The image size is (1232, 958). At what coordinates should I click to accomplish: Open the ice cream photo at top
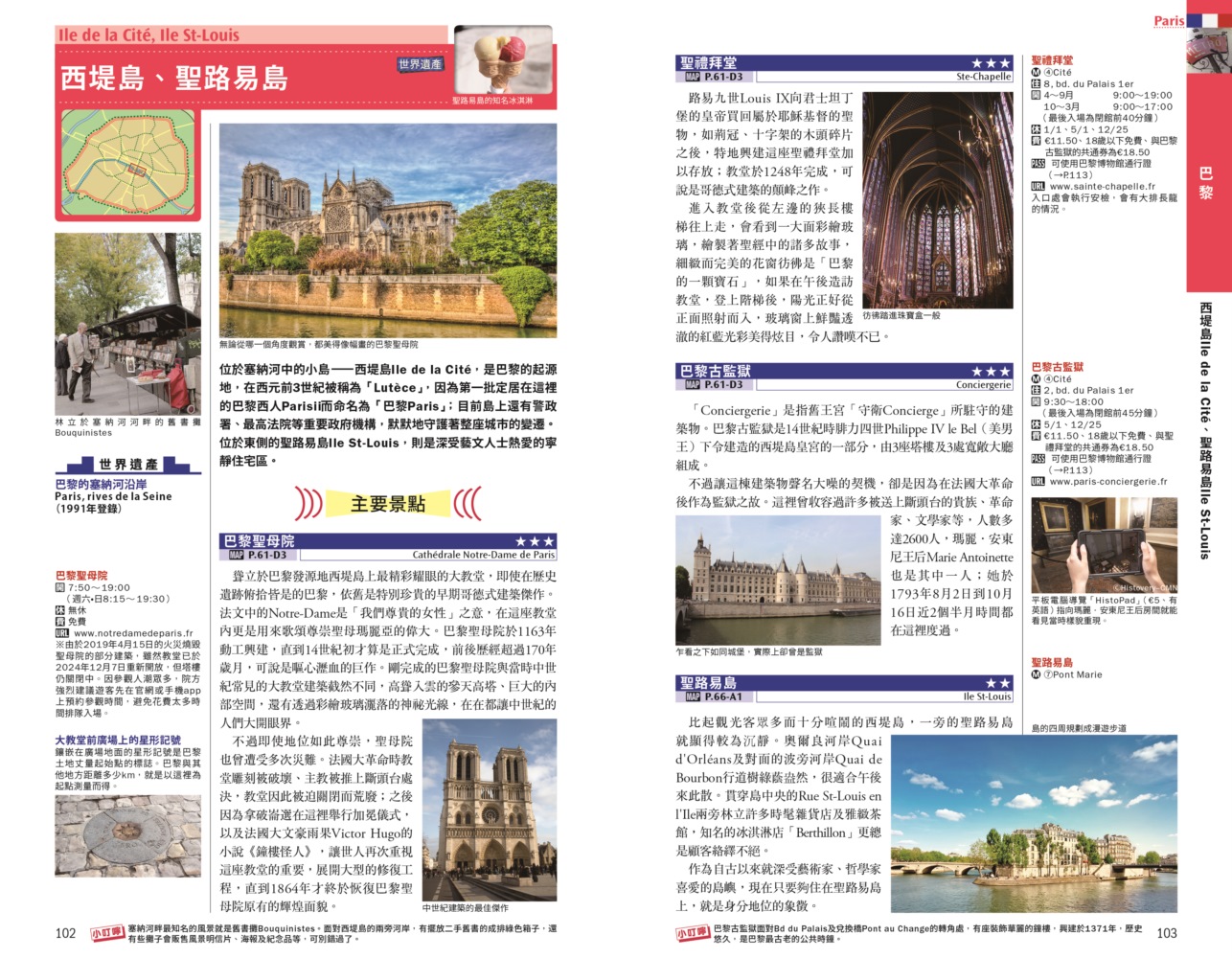pos(503,59)
